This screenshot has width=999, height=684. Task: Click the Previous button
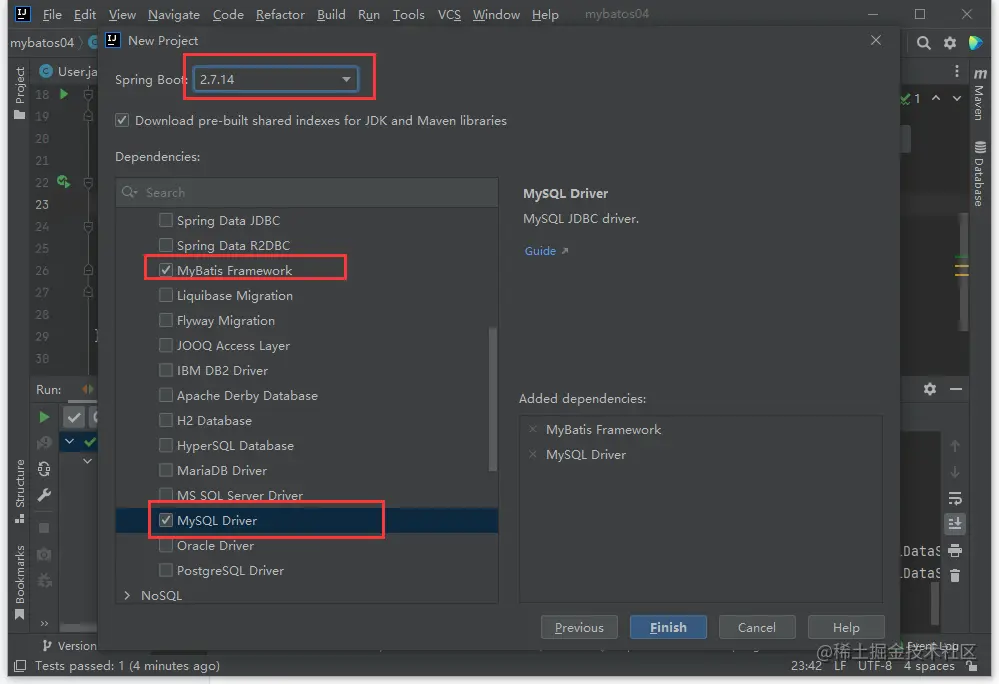(579, 627)
